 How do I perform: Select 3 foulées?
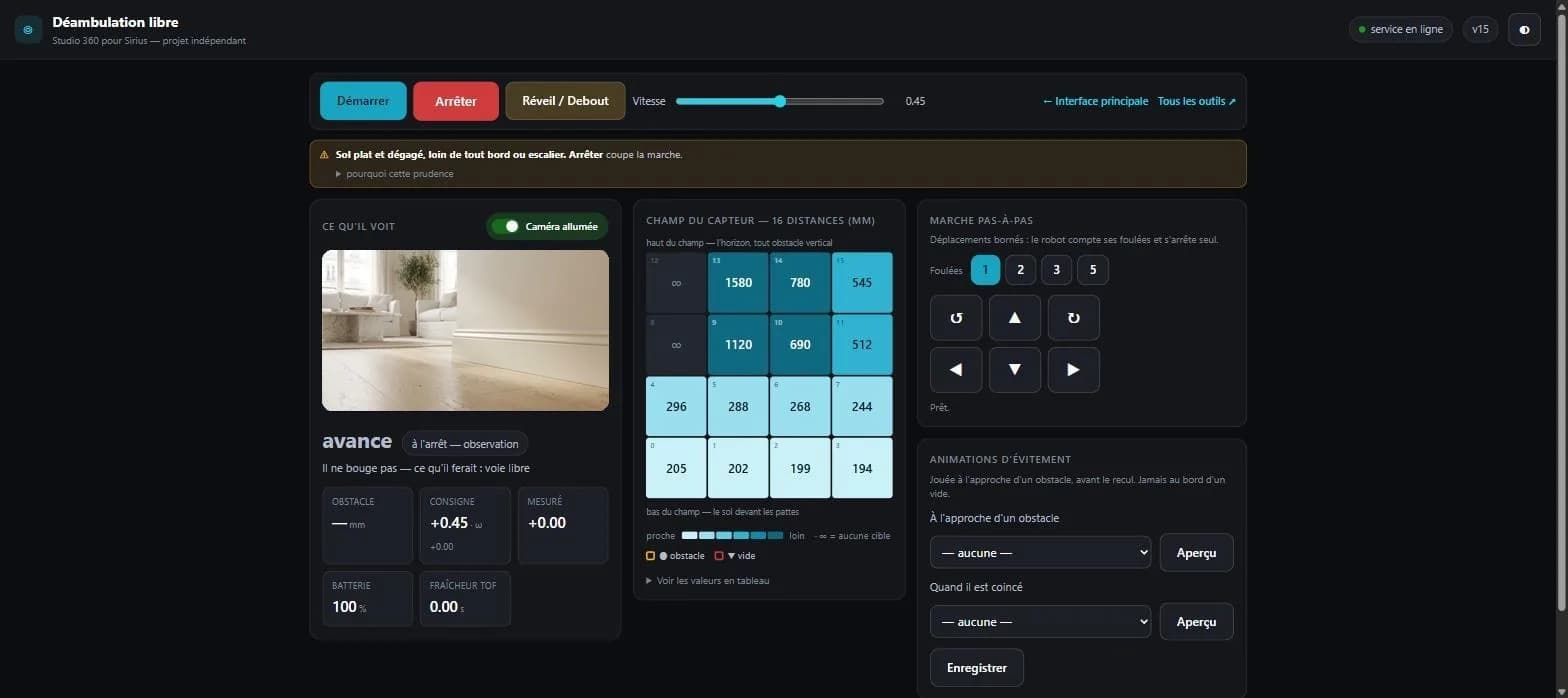click(1056, 270)
